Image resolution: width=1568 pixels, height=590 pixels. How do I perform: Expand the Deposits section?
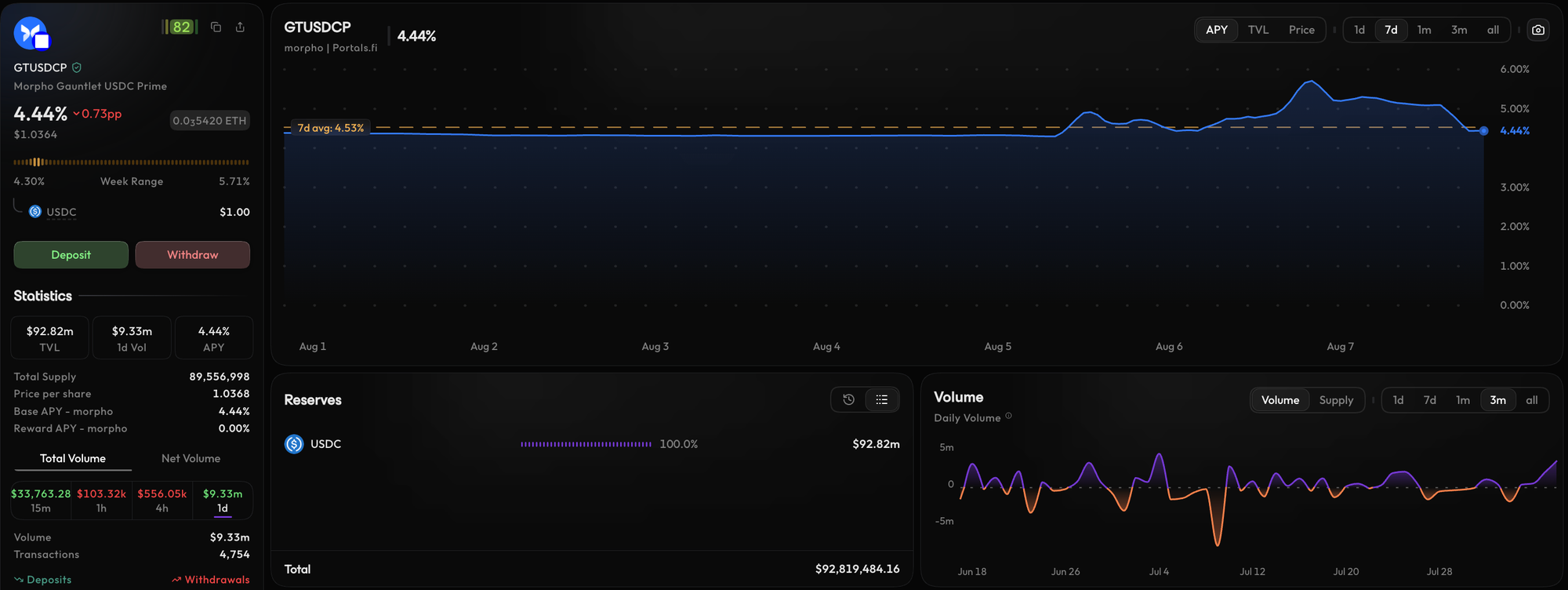coord(43,580)
